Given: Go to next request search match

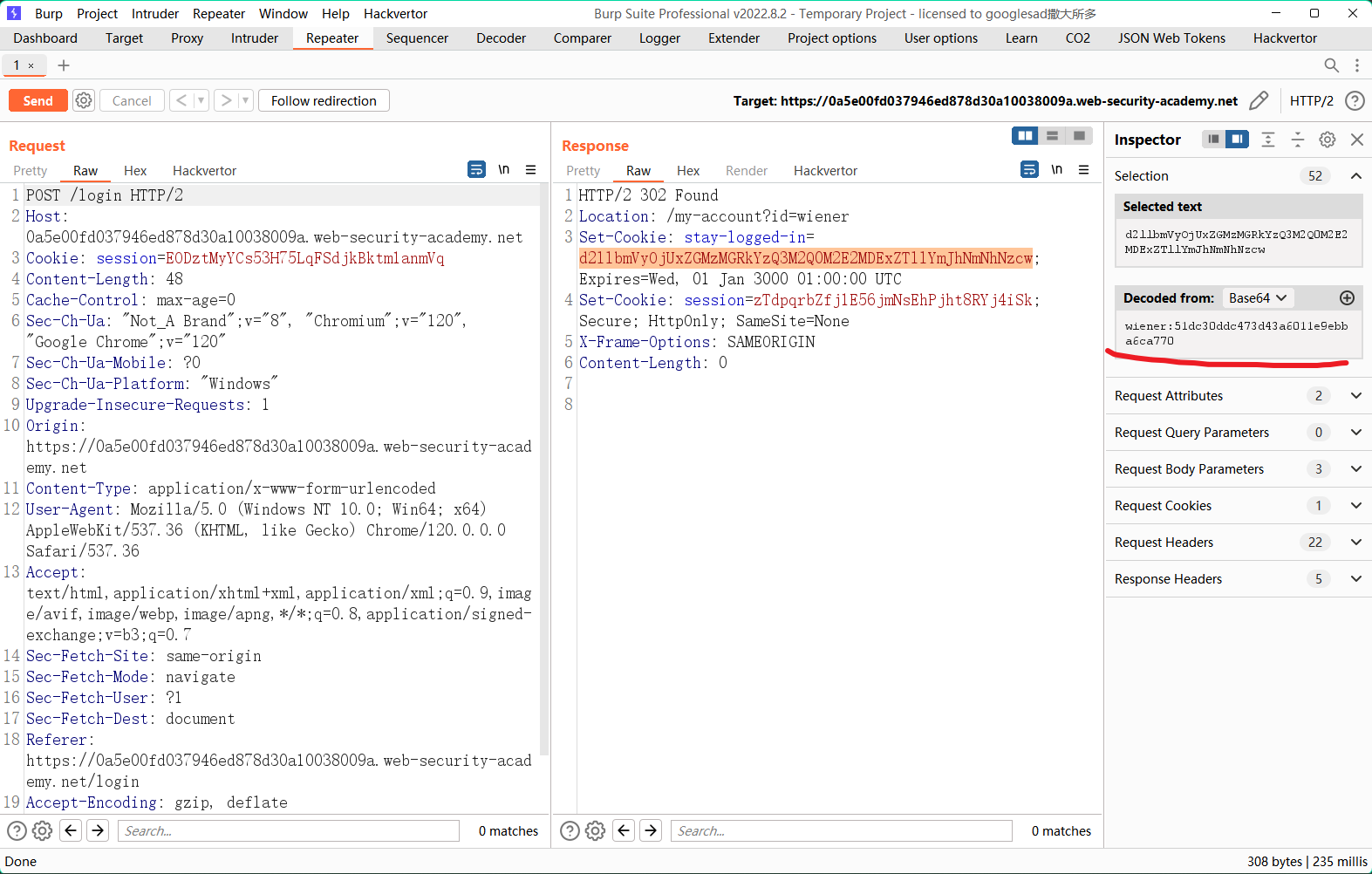Looking at the screenshot, I should [98, 830].
